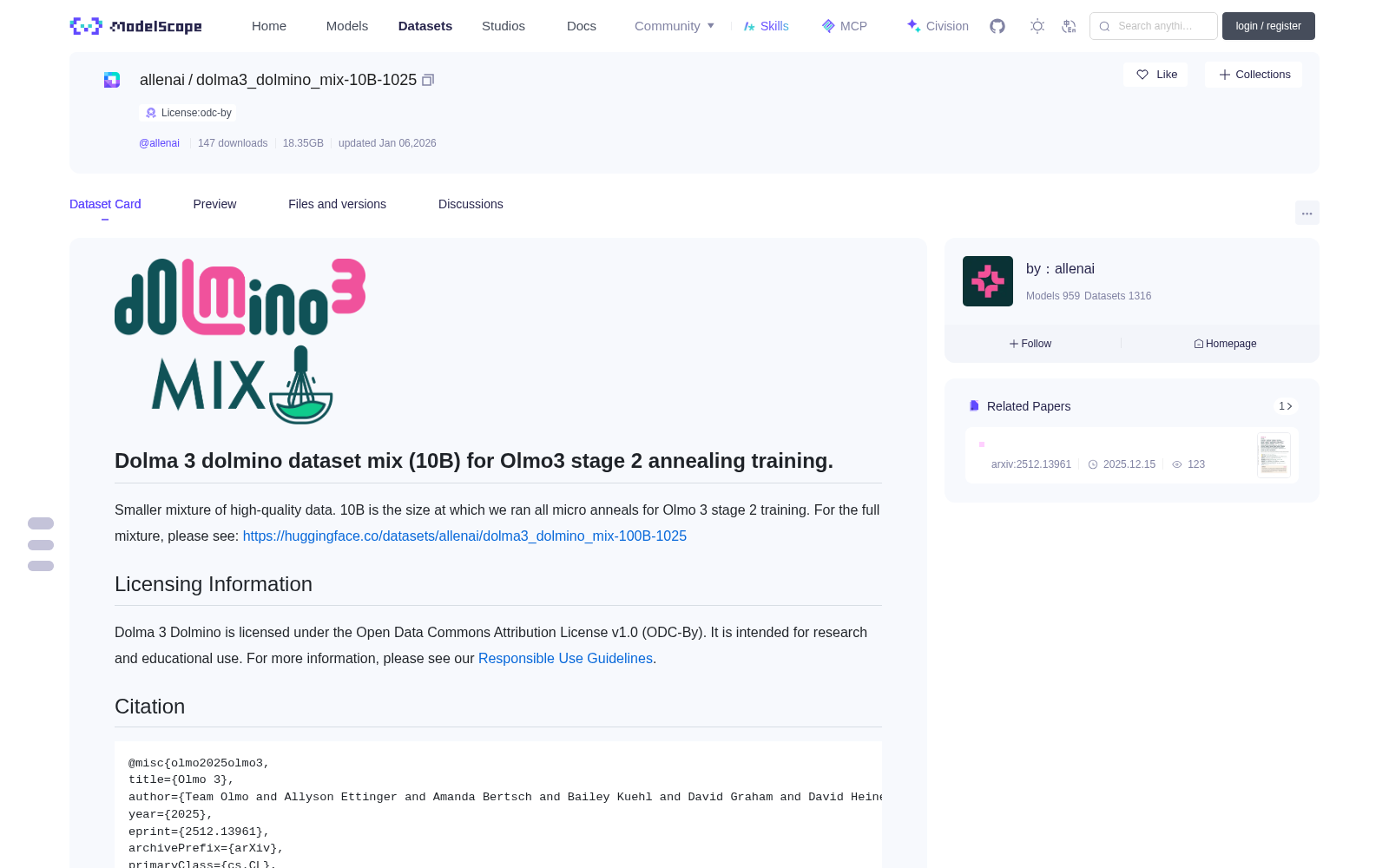Click 'Datasets 1316' text
This screenshot has height=868, width=1389.
[x=1118, y=296]
